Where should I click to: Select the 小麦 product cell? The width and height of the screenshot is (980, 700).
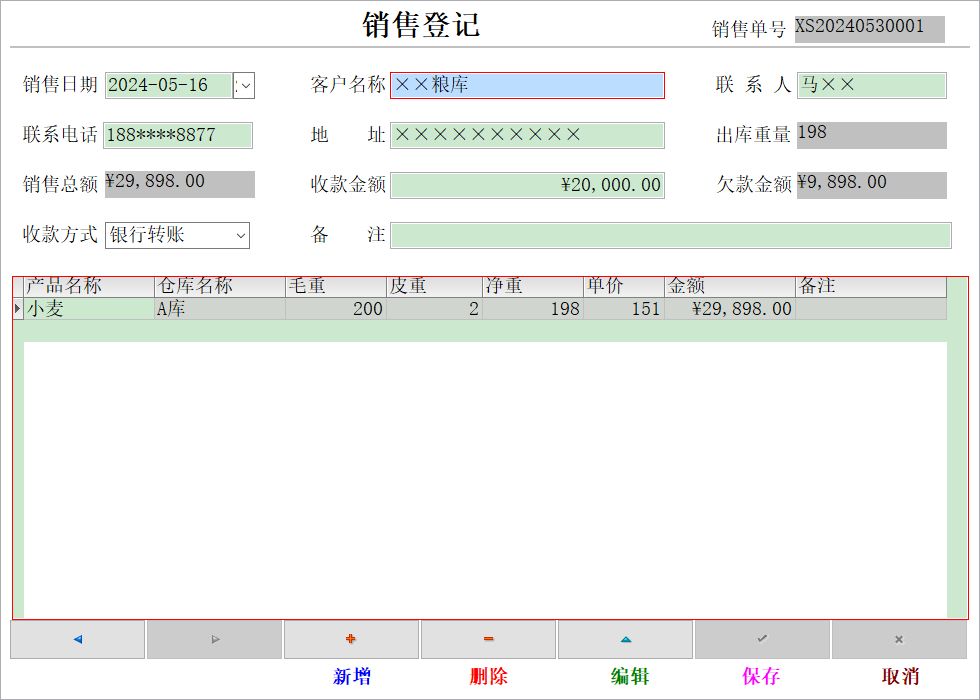click(x=89, y=309)
